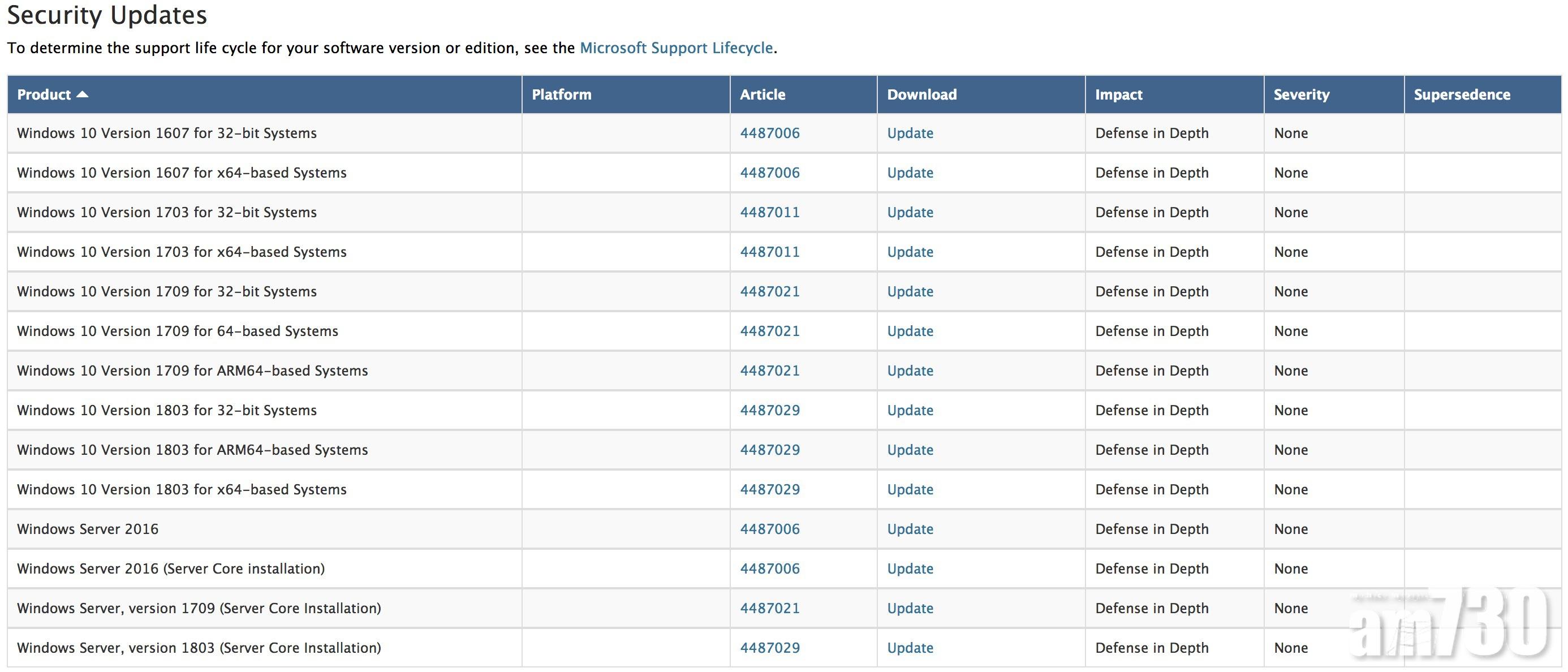Open the Microsoft Support Lifecycle link
Screen dimensions: 1568x672
(675, 48)
